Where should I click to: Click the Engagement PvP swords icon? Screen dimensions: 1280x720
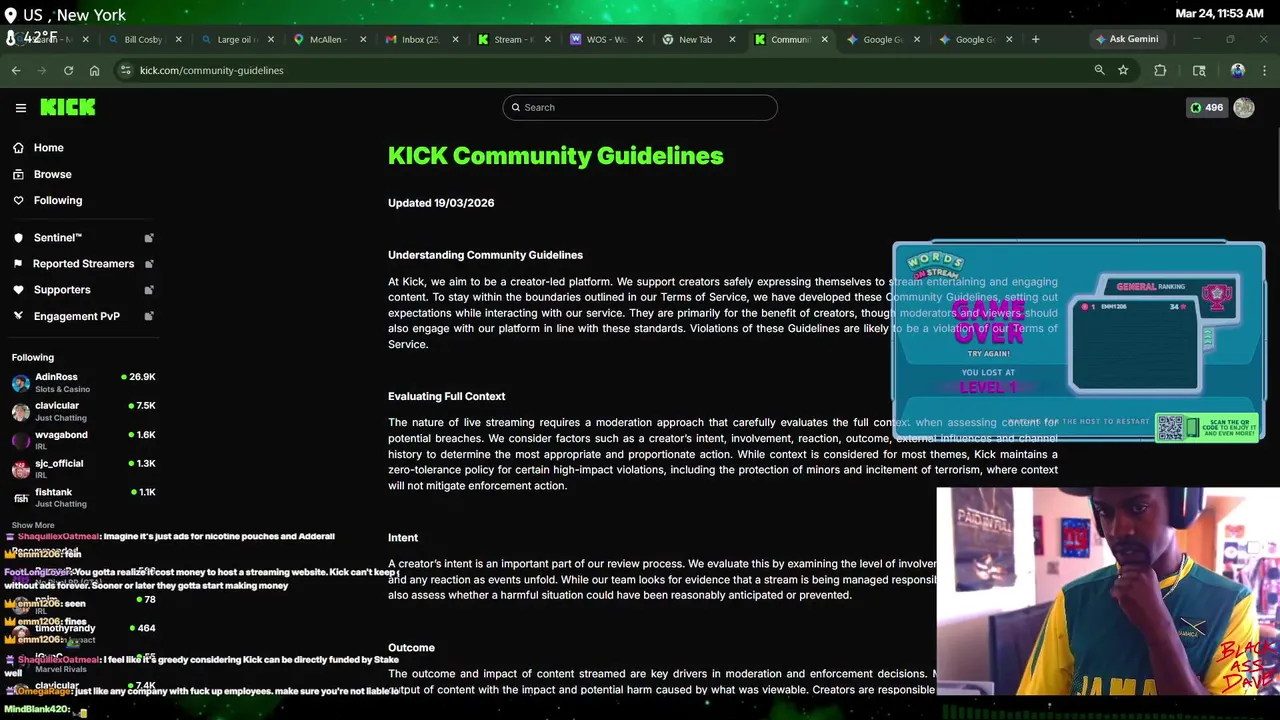pos(18,316)
